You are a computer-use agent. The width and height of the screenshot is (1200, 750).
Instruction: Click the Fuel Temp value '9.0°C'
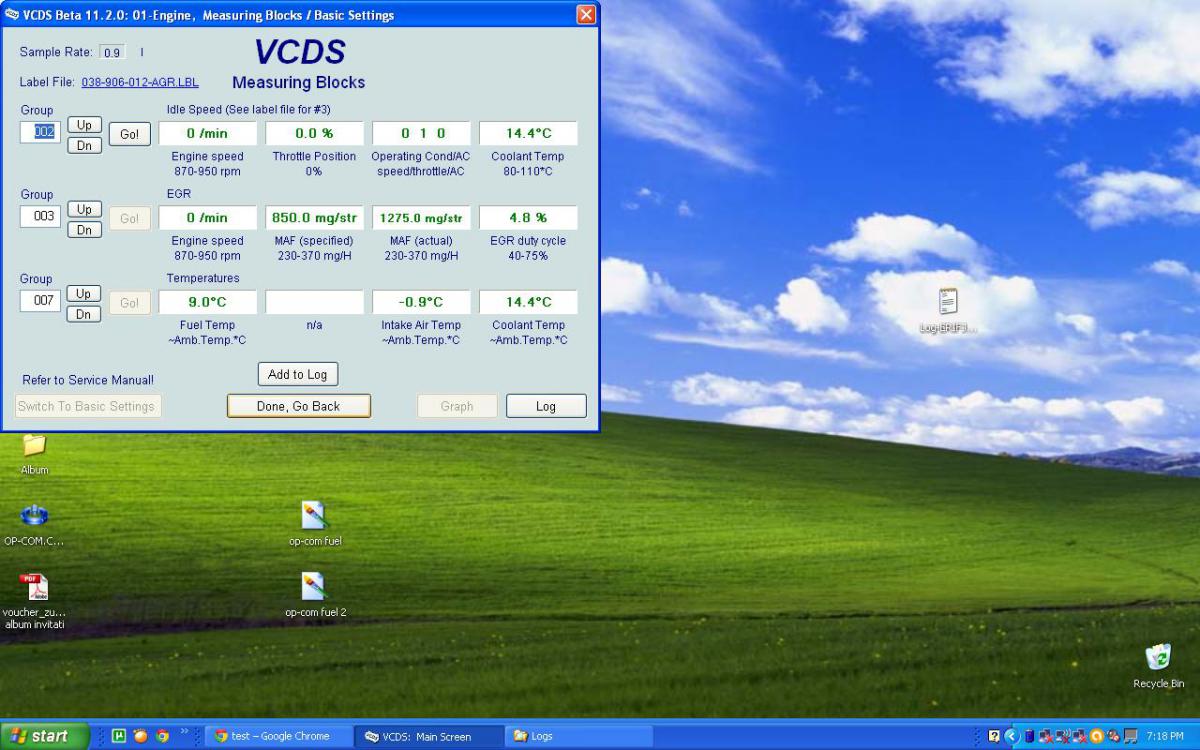(x=207, y=302)
